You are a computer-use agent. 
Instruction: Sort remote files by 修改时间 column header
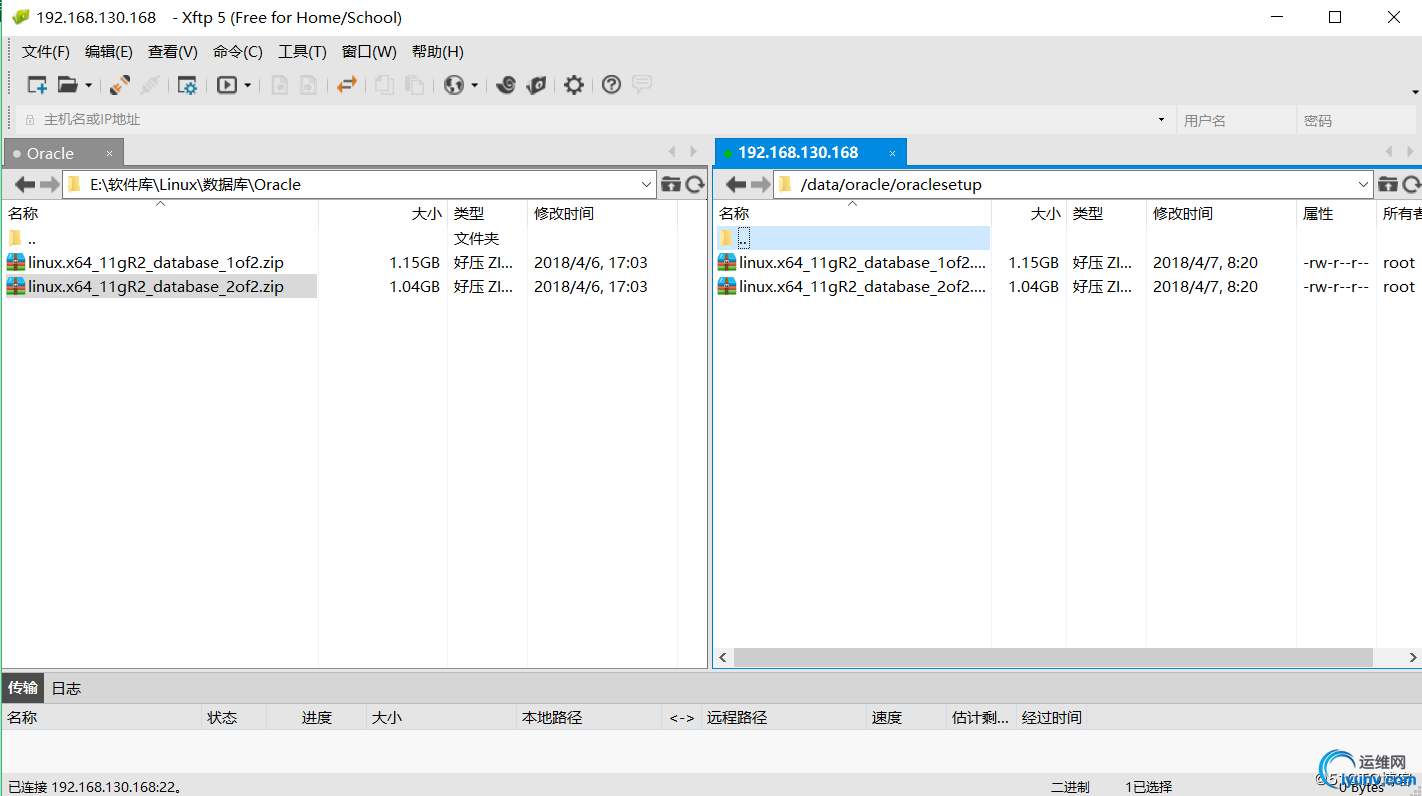click(1221, 213)
